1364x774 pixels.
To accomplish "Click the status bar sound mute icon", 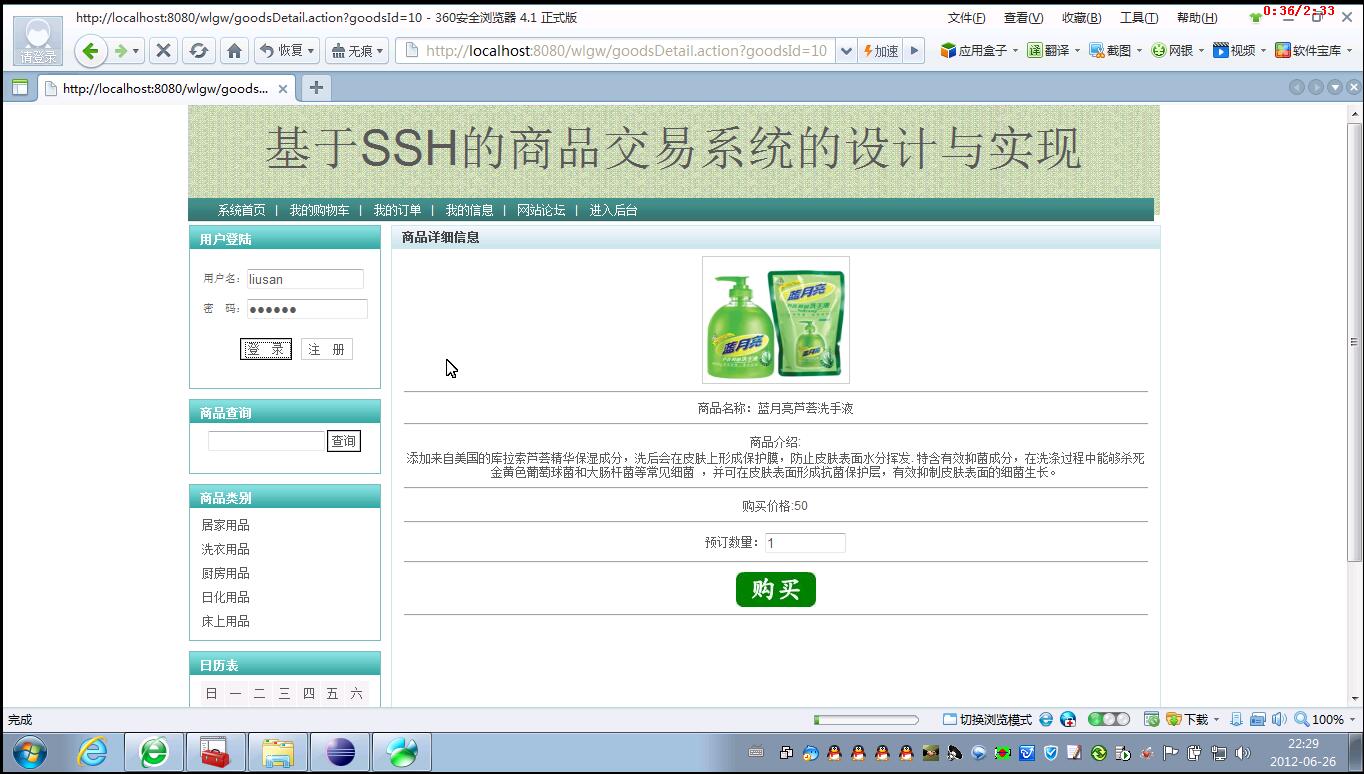I will click(1279, 719).
